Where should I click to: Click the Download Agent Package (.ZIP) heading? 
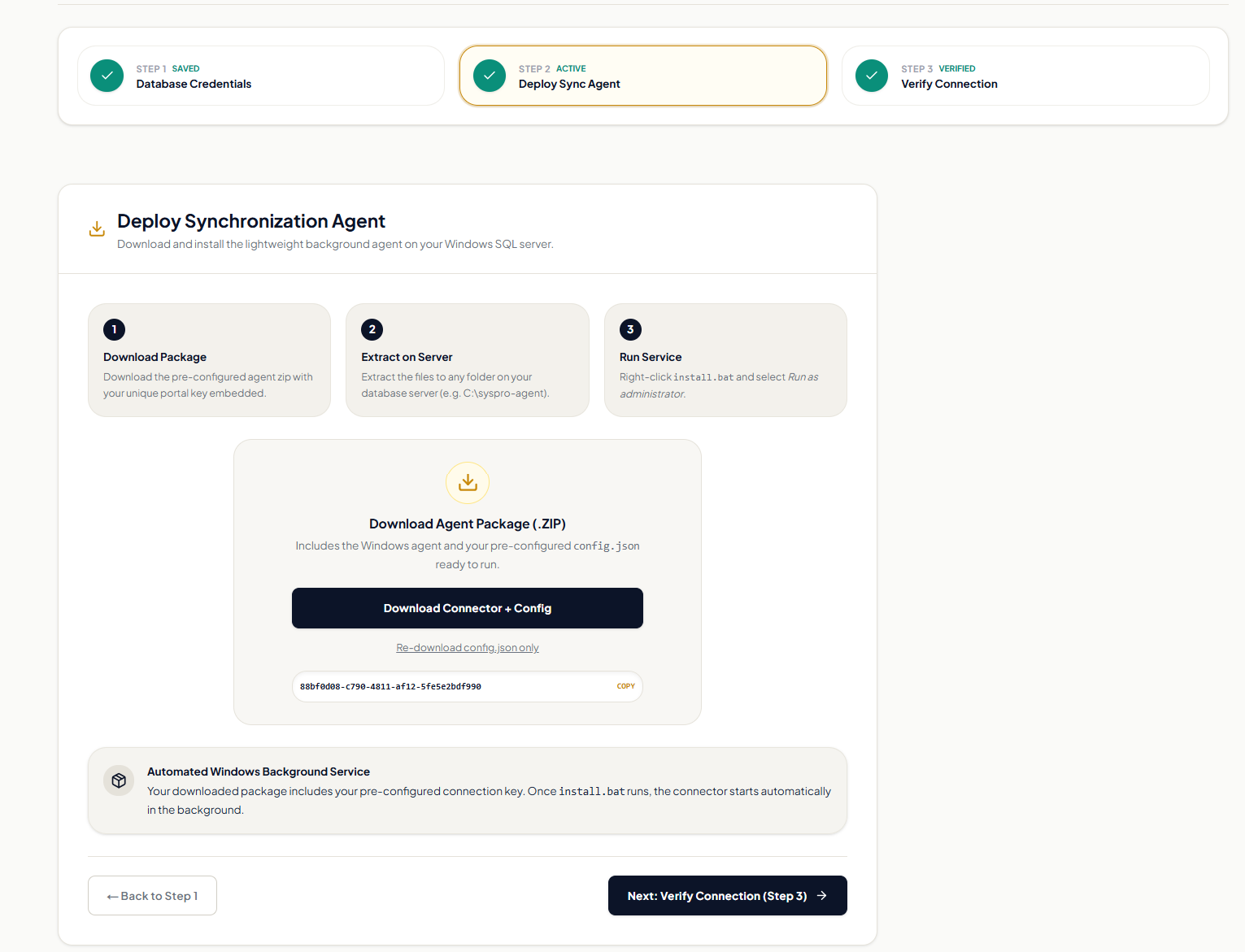(x=468, y=524)
